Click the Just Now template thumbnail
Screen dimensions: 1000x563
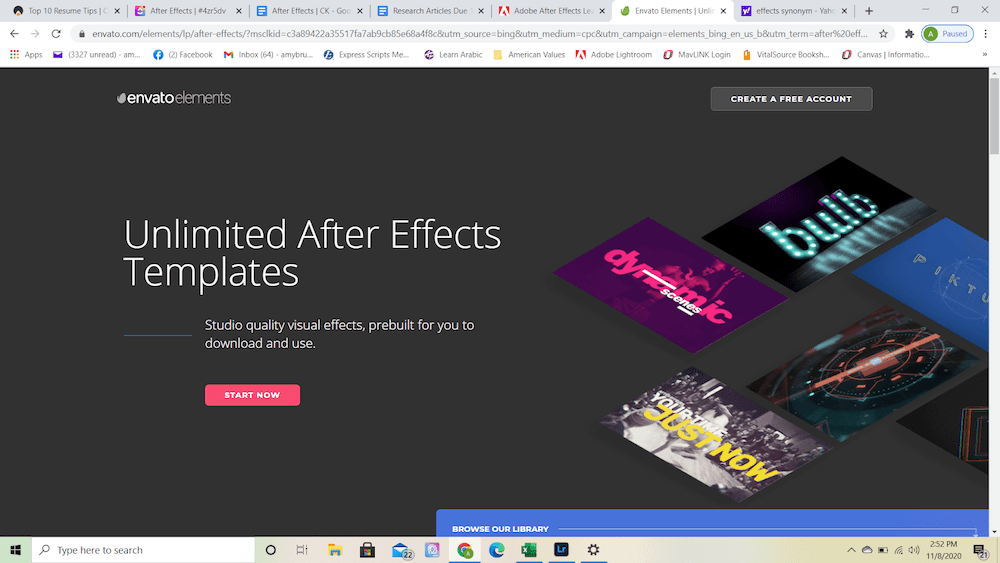tap(714, 434)
